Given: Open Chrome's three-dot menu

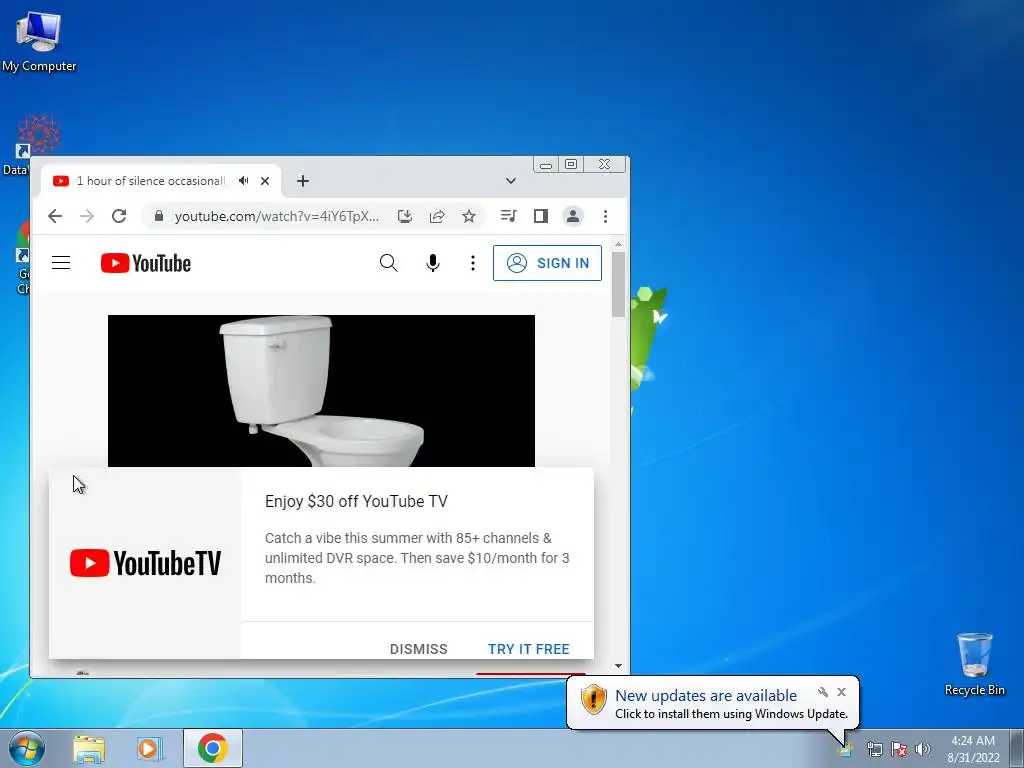Looking at the screenshot, I should (x=605, y=216).
